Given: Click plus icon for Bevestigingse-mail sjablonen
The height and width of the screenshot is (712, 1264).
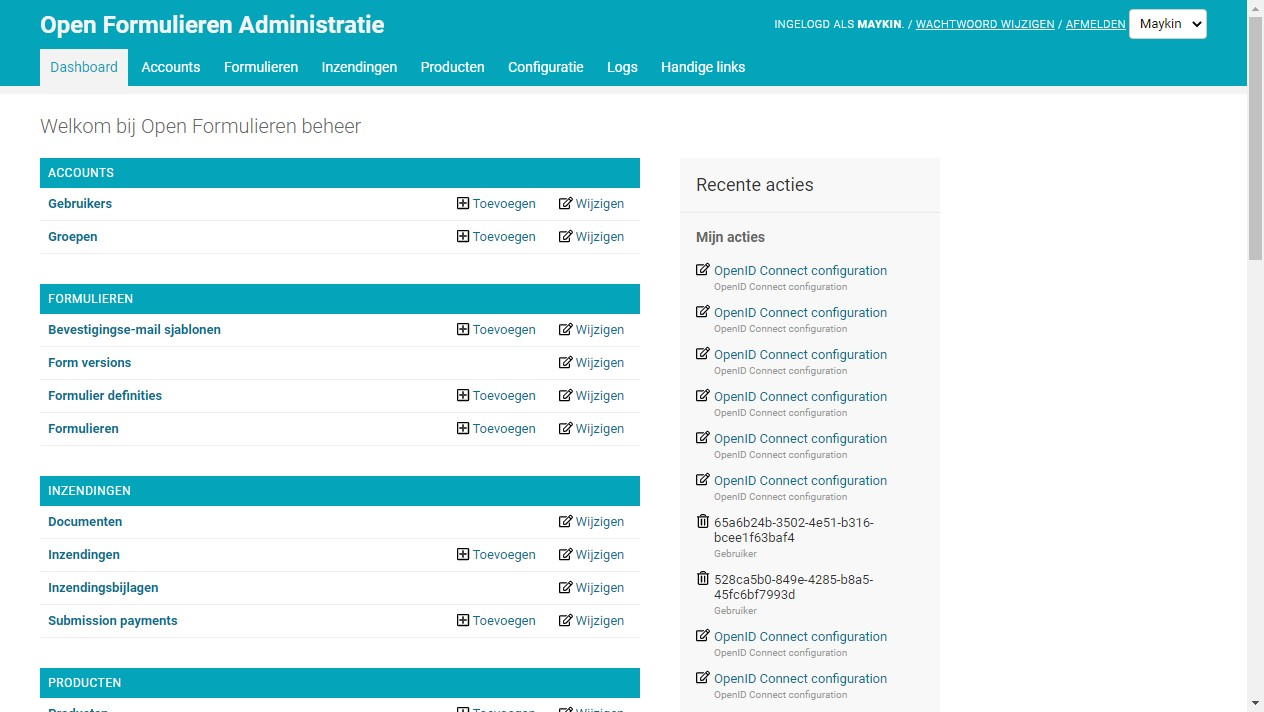Looking at the screenshot, I should tap(463, 329).
